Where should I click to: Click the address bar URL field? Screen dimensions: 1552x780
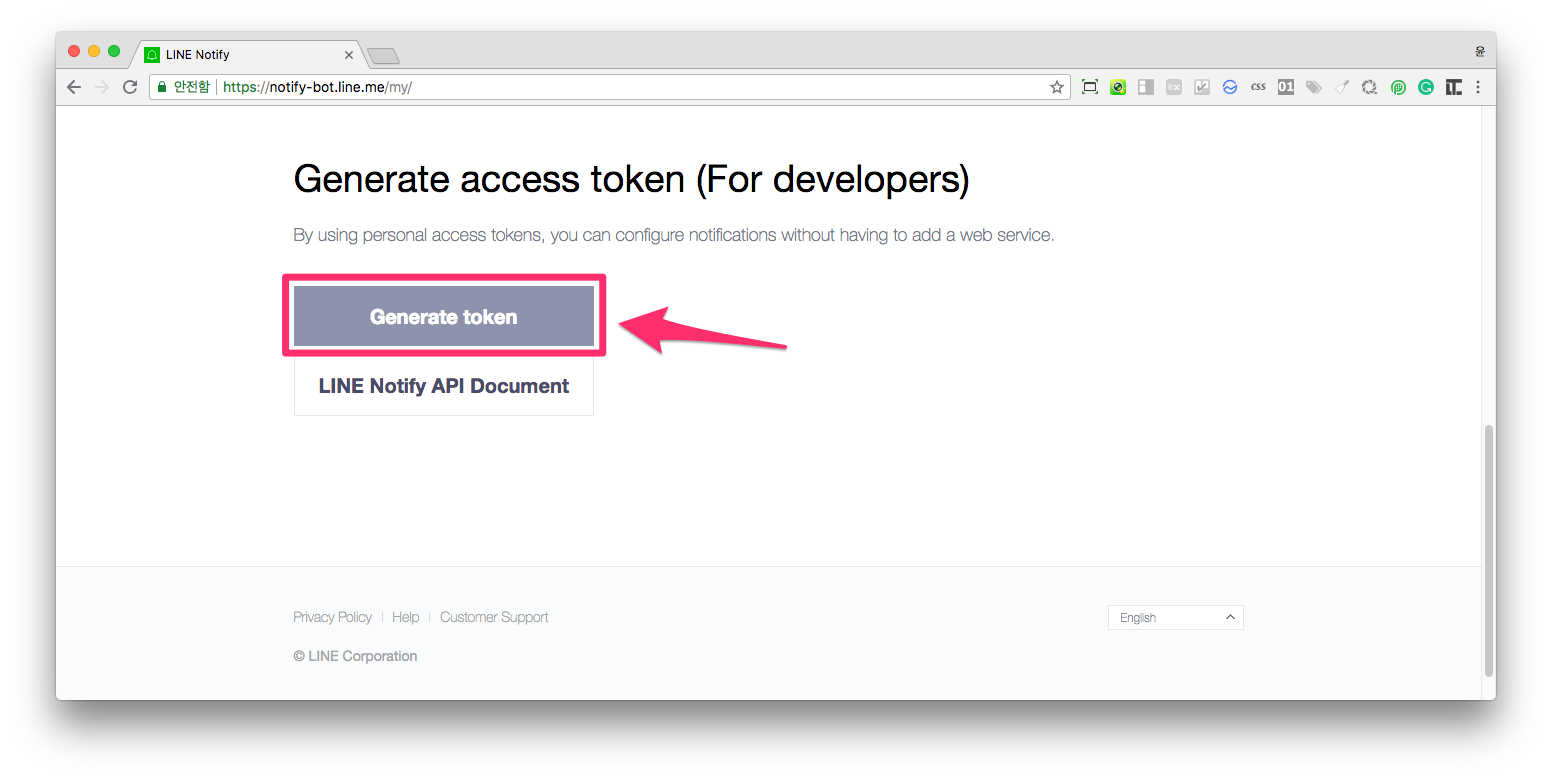(x=610, y=87)
